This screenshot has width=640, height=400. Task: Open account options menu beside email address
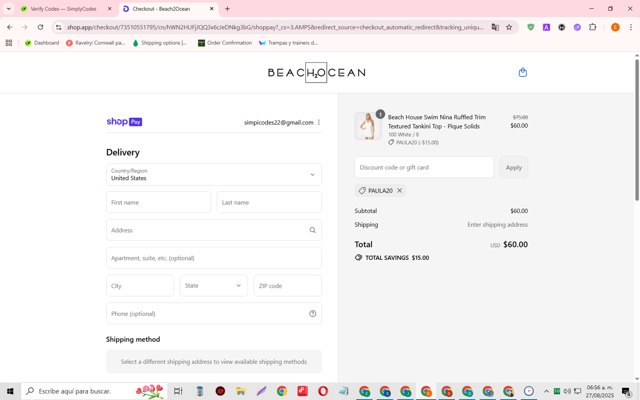pos(319,122)
